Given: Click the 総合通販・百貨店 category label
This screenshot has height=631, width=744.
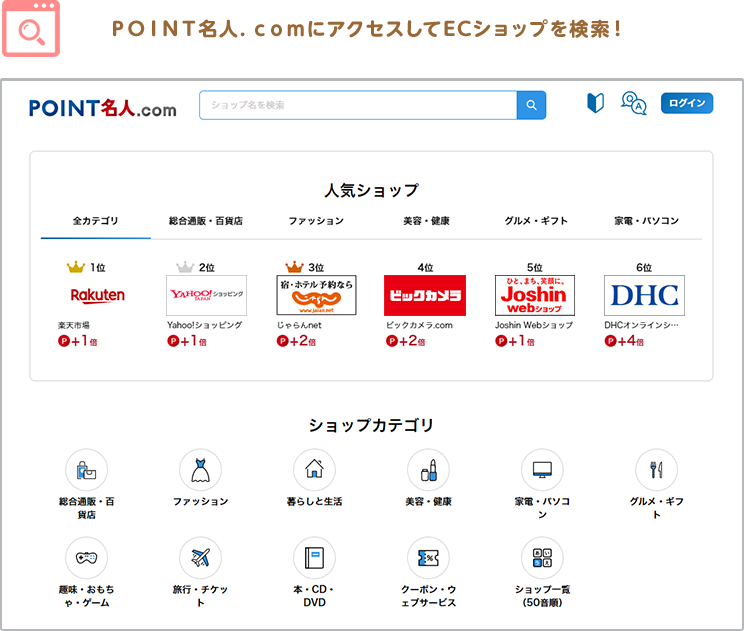Looking at the screenshot, I should click(x=86, y=508).
